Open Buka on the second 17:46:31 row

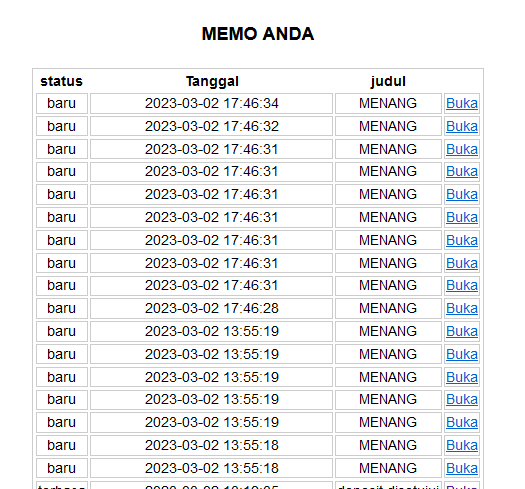[x=462, y=171]
